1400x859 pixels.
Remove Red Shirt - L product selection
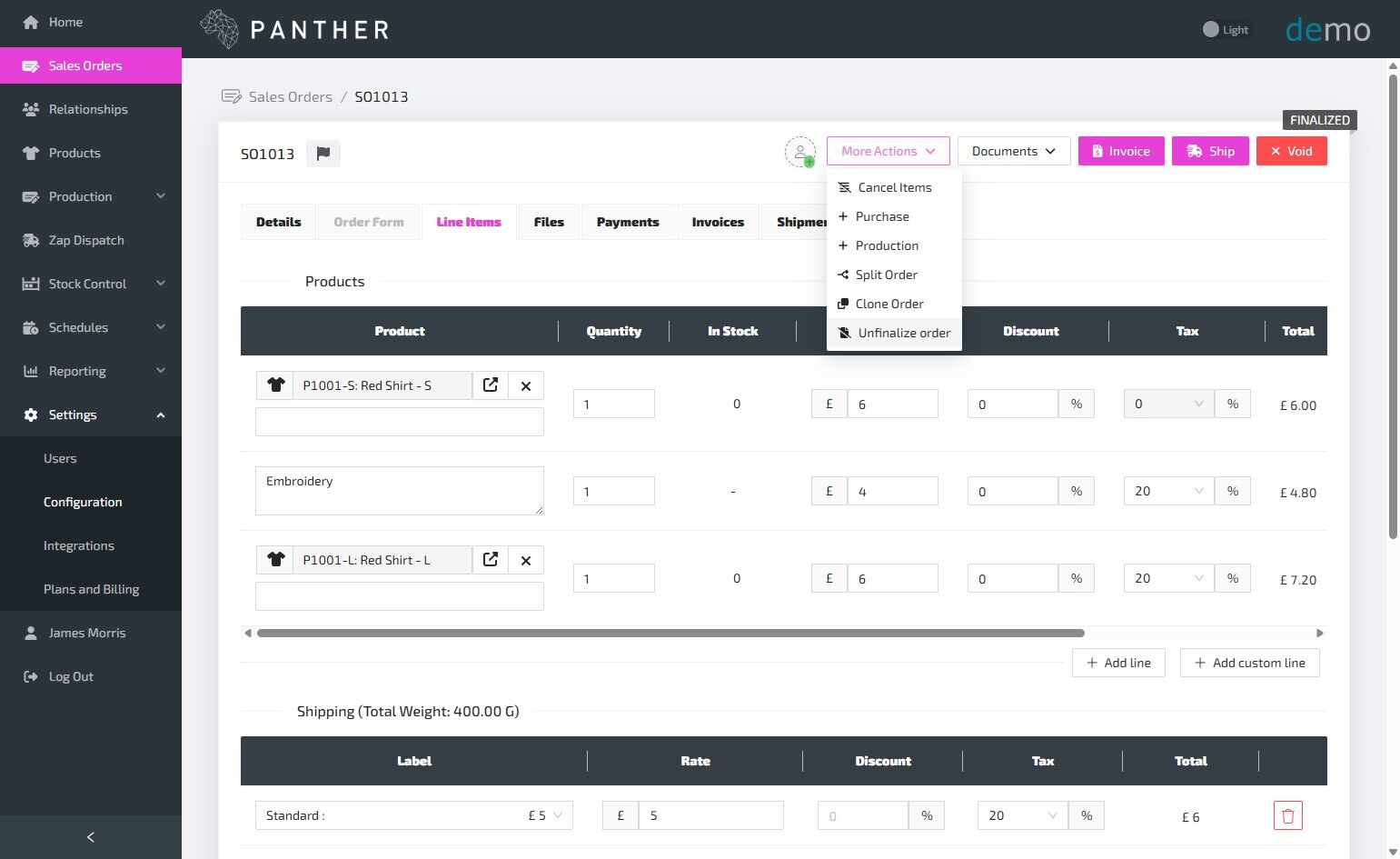(526, 560)
